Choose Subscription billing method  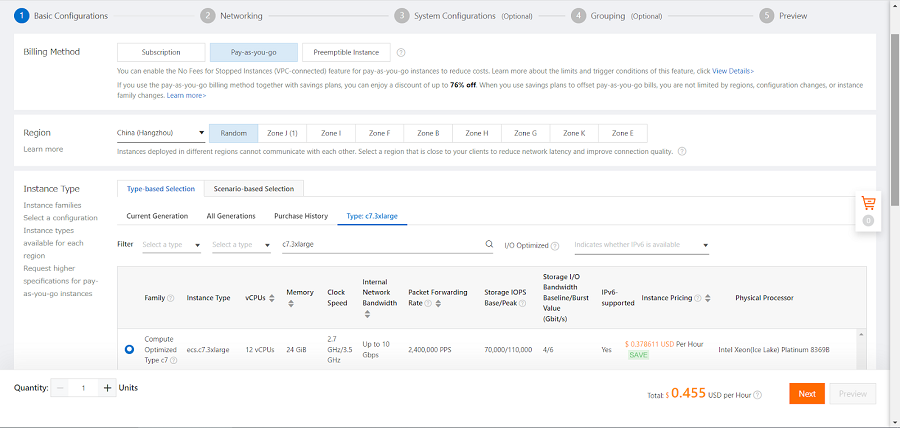[x=161, y=52]
